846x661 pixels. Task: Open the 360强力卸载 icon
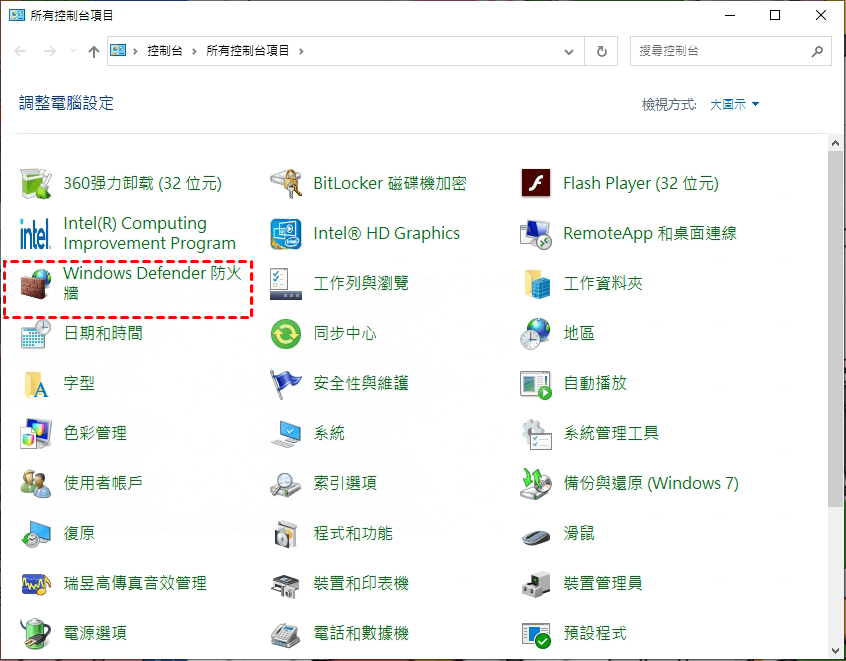coord(36,183)
